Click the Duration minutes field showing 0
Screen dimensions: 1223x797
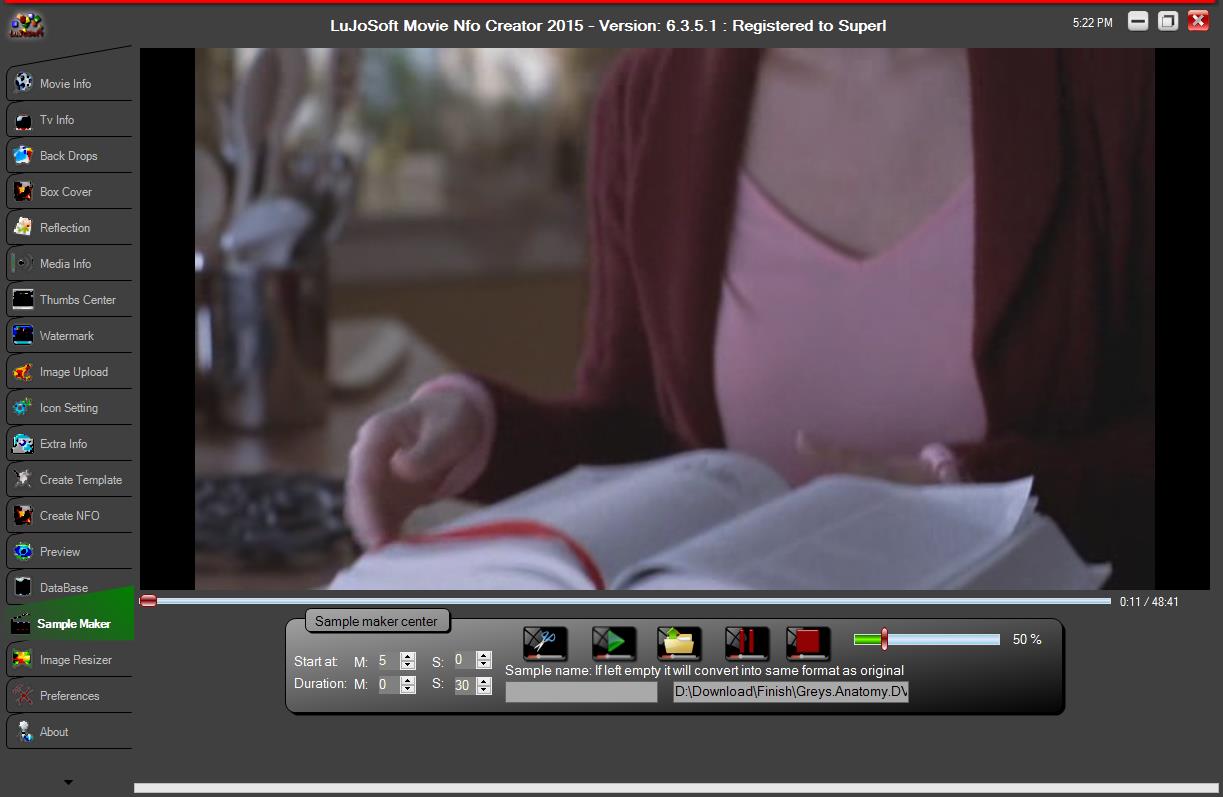click(388, 685)
